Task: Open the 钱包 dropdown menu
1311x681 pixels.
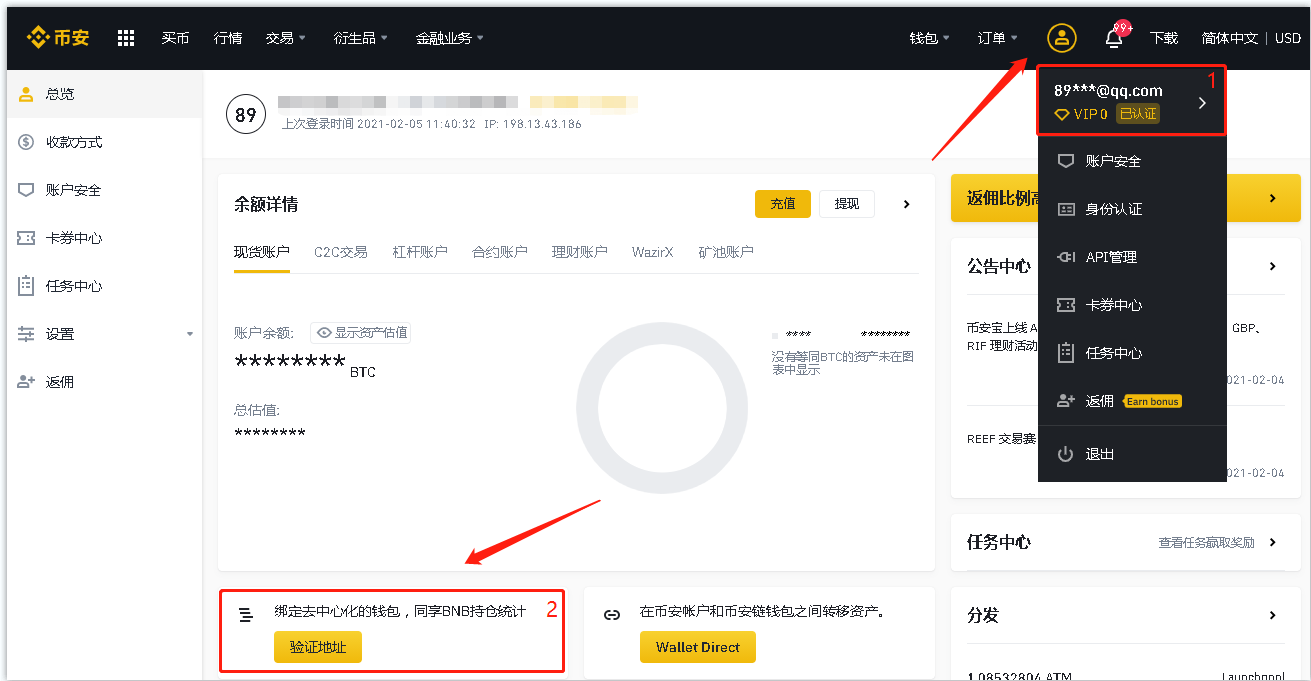Action: (930, 38)
